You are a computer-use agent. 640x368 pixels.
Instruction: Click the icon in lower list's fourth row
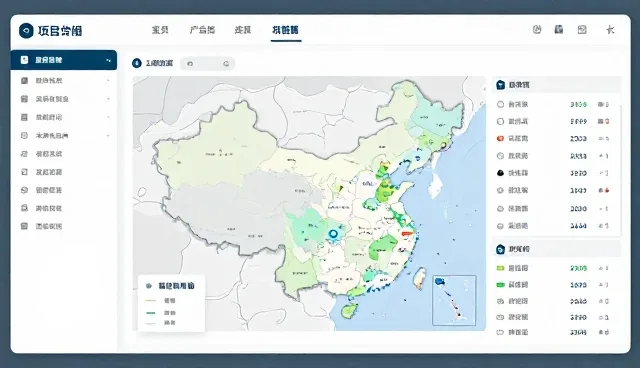tap(500, 317)
